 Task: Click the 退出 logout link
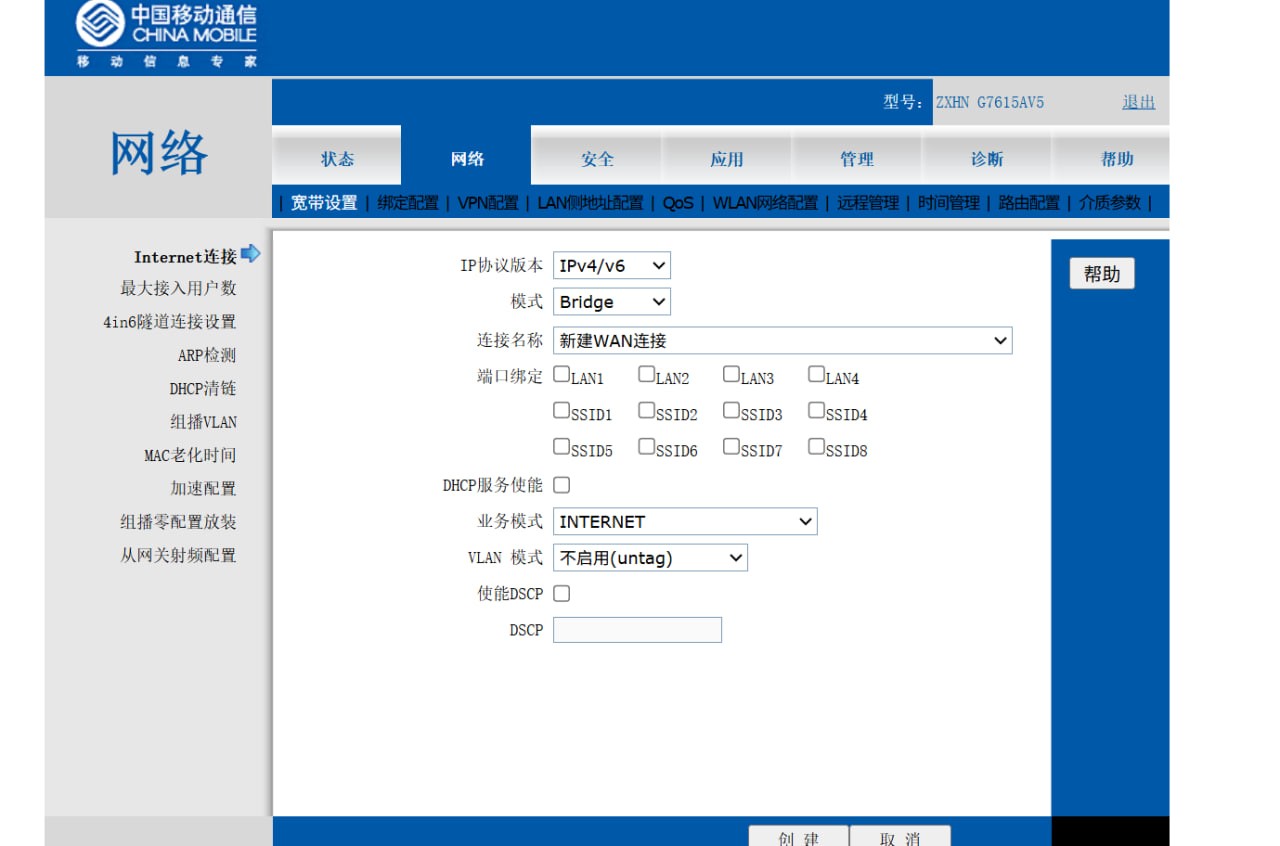click(x=1138, y=102)
